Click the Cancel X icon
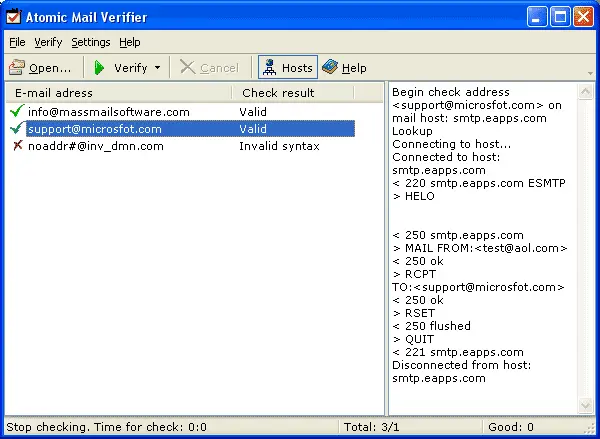 pos(187,68)
